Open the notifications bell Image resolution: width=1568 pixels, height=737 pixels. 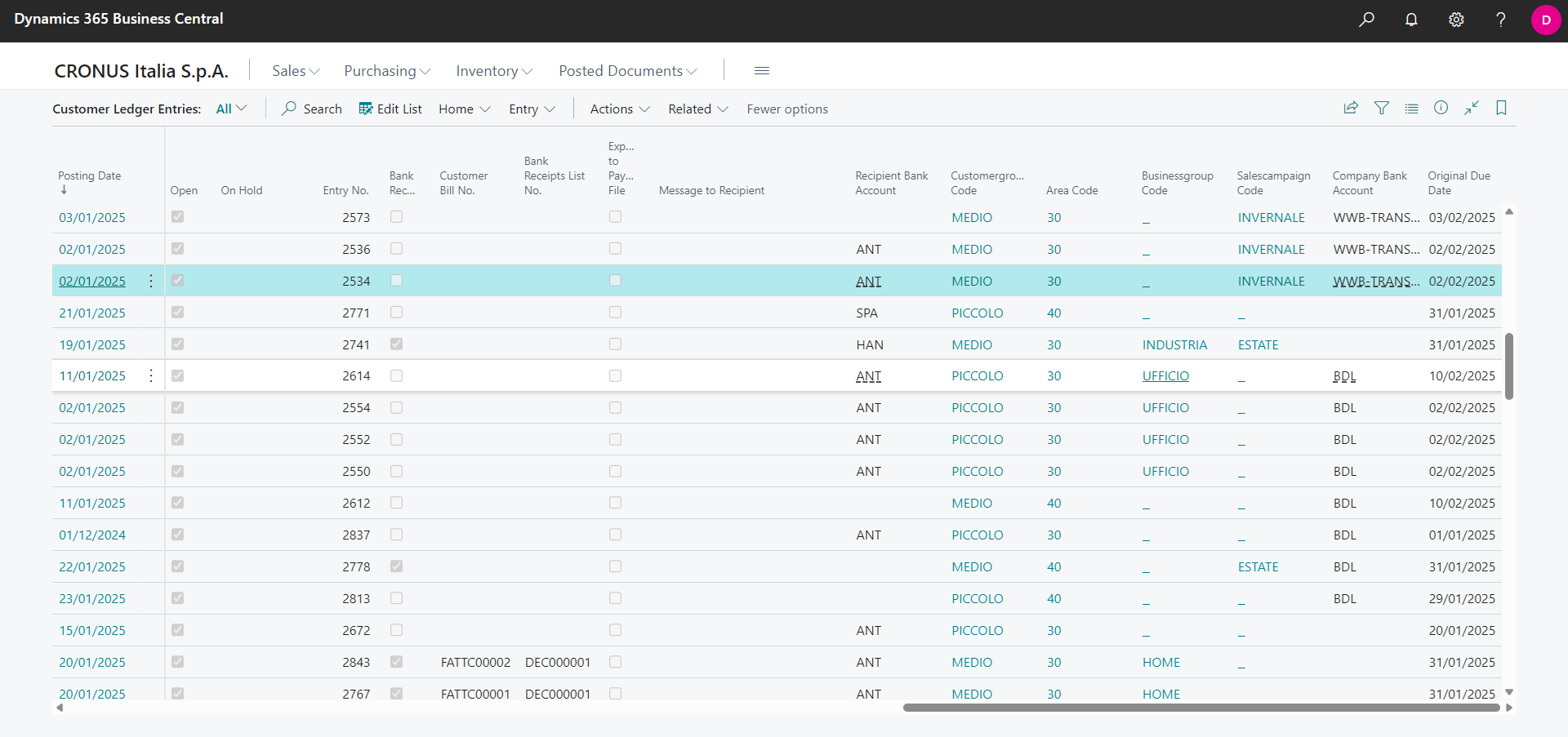[1411, 20]
